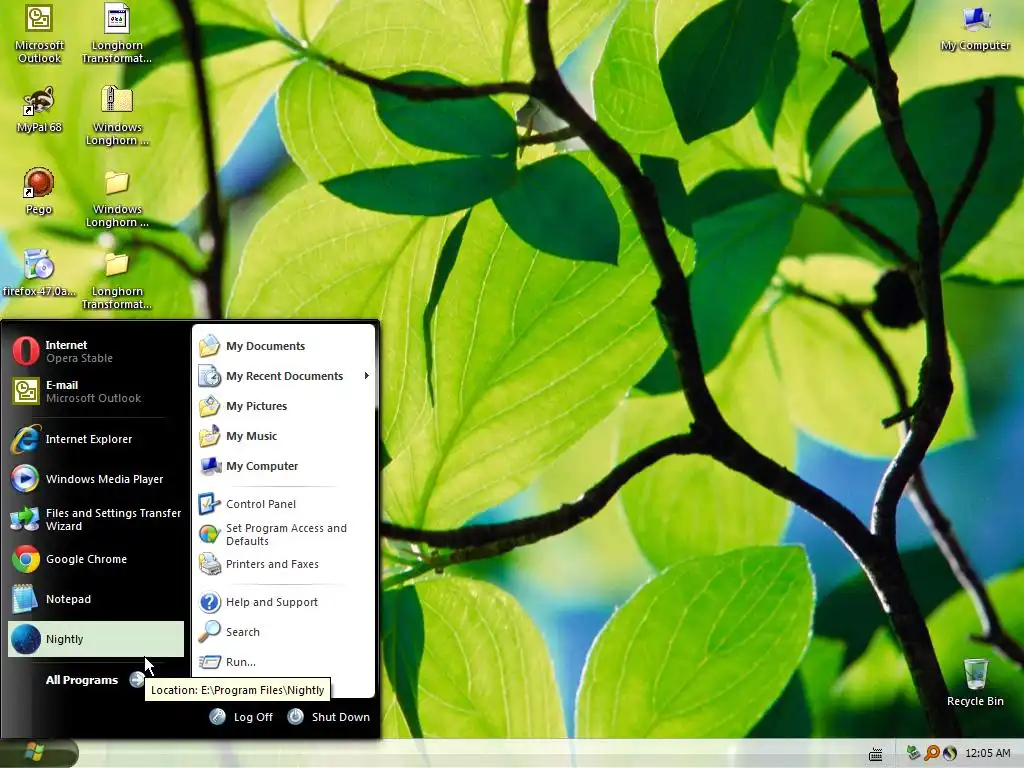The image size is (1024, 768).
Task: Open Set Program Access and Defaults
Action: tap(284, 534)
